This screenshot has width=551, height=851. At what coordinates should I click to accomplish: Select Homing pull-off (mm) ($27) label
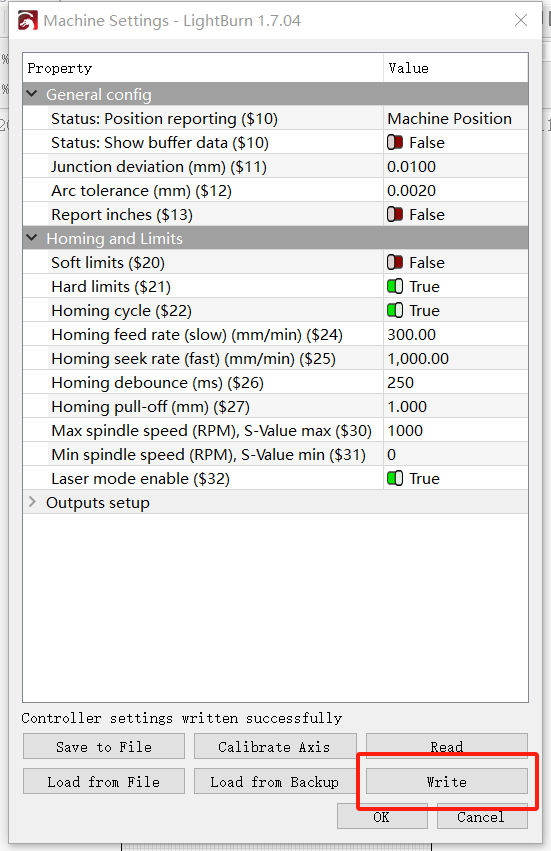tap(150, 407)
